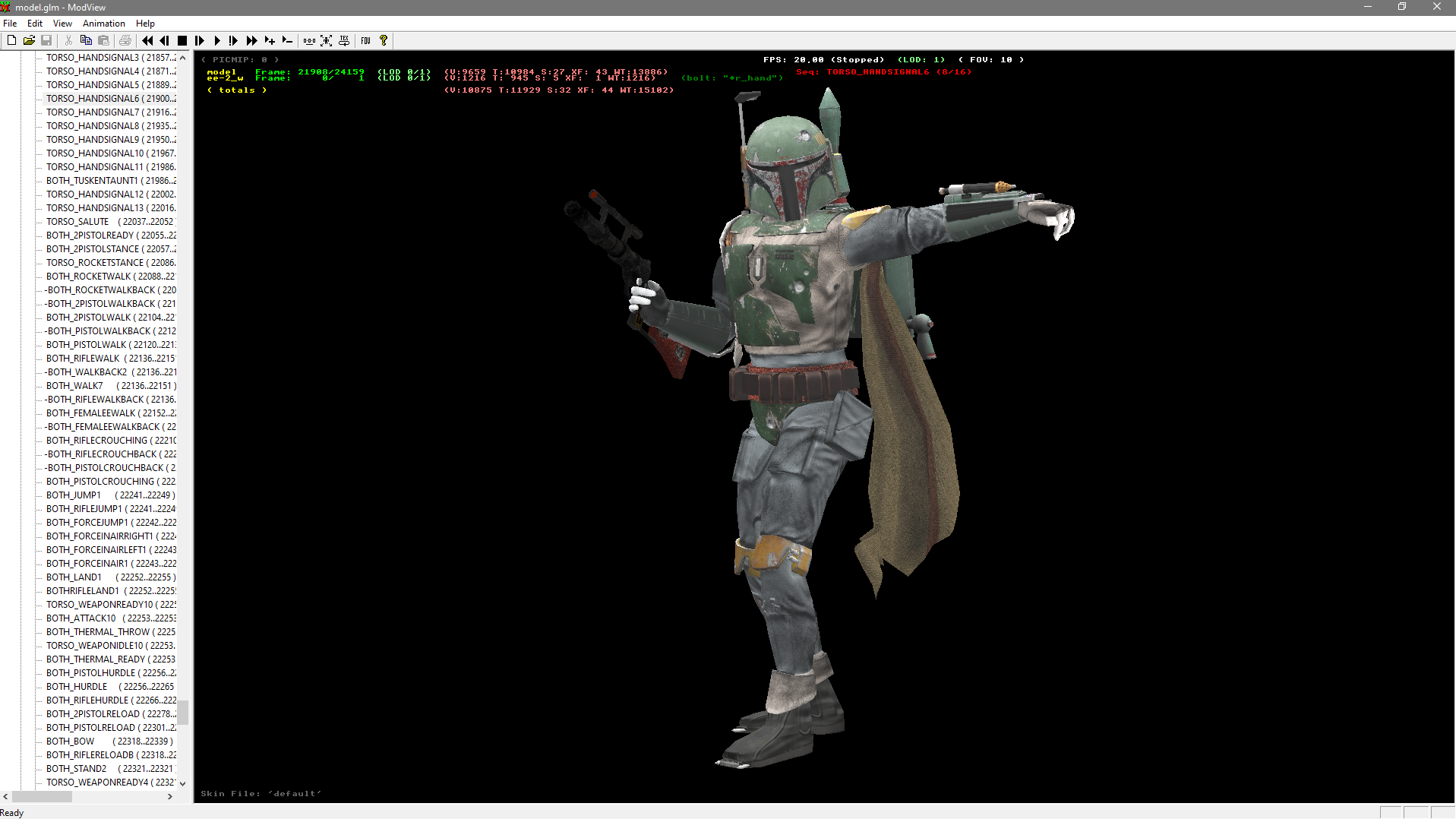Click the Seq: TORSO_HANDSIGNAL6 overlay text
This screenshot has height=819, width=1456.
point(884,71)
